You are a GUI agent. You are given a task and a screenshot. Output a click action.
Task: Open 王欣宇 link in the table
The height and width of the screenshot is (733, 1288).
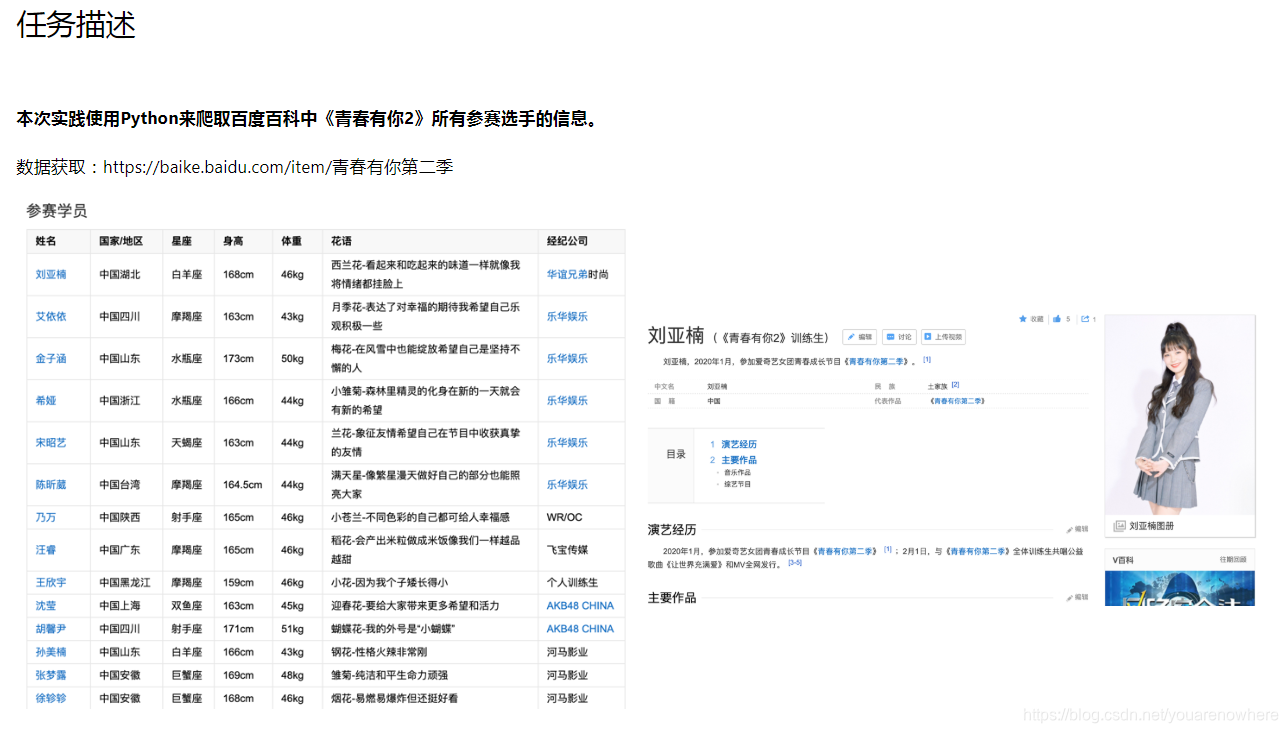(x=51, y=582)
